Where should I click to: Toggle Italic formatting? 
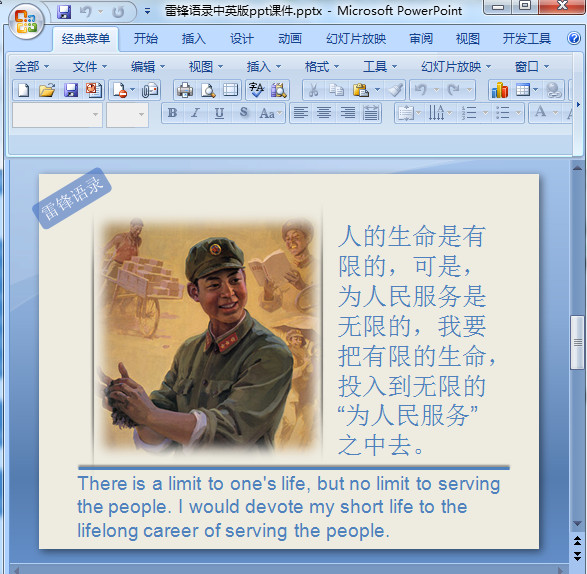pyautogui.click(x=195, y=113)
